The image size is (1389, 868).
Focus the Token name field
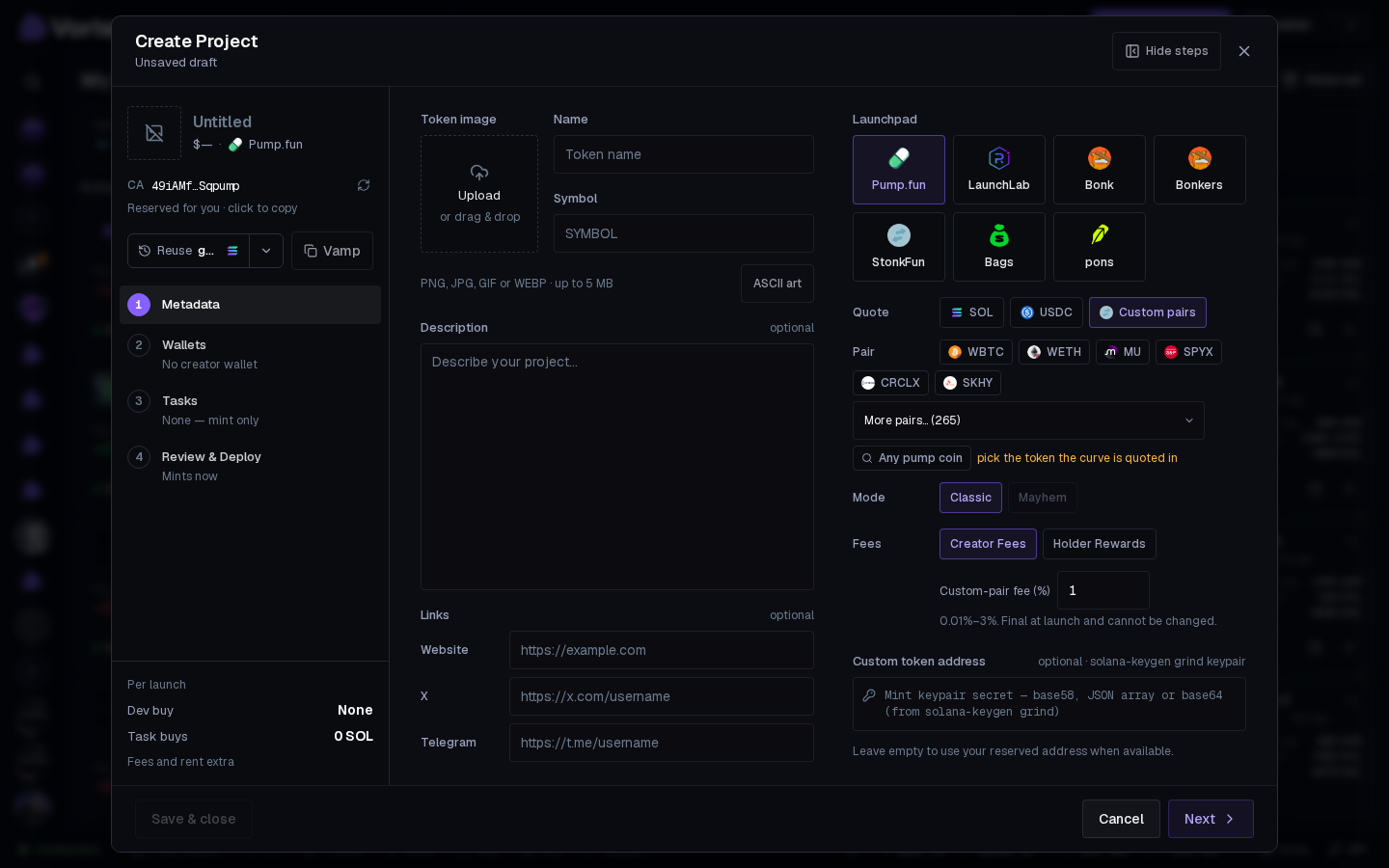point(684,154)
